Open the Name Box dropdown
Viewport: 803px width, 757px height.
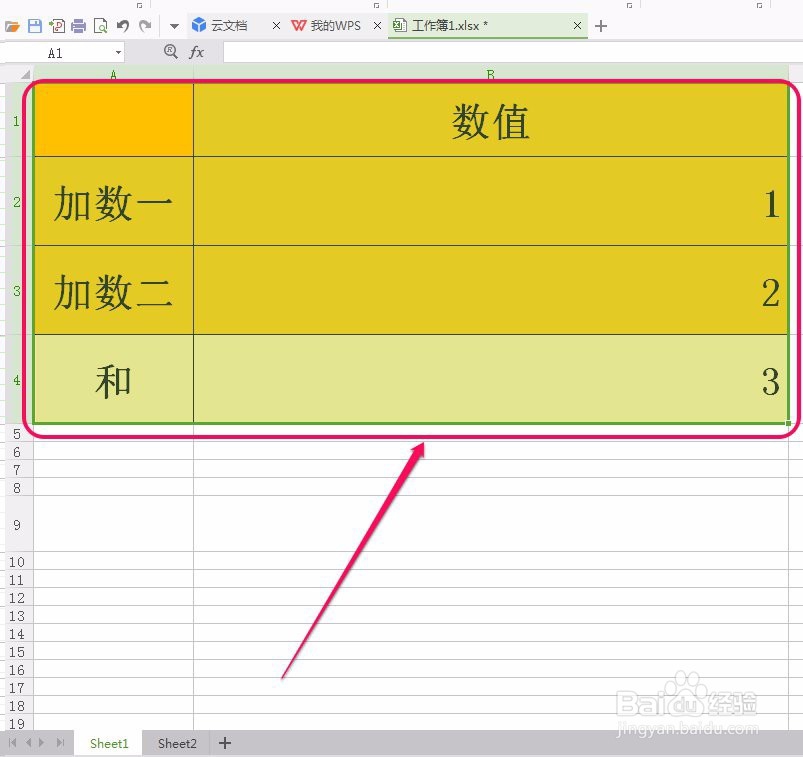pos(118,51)
